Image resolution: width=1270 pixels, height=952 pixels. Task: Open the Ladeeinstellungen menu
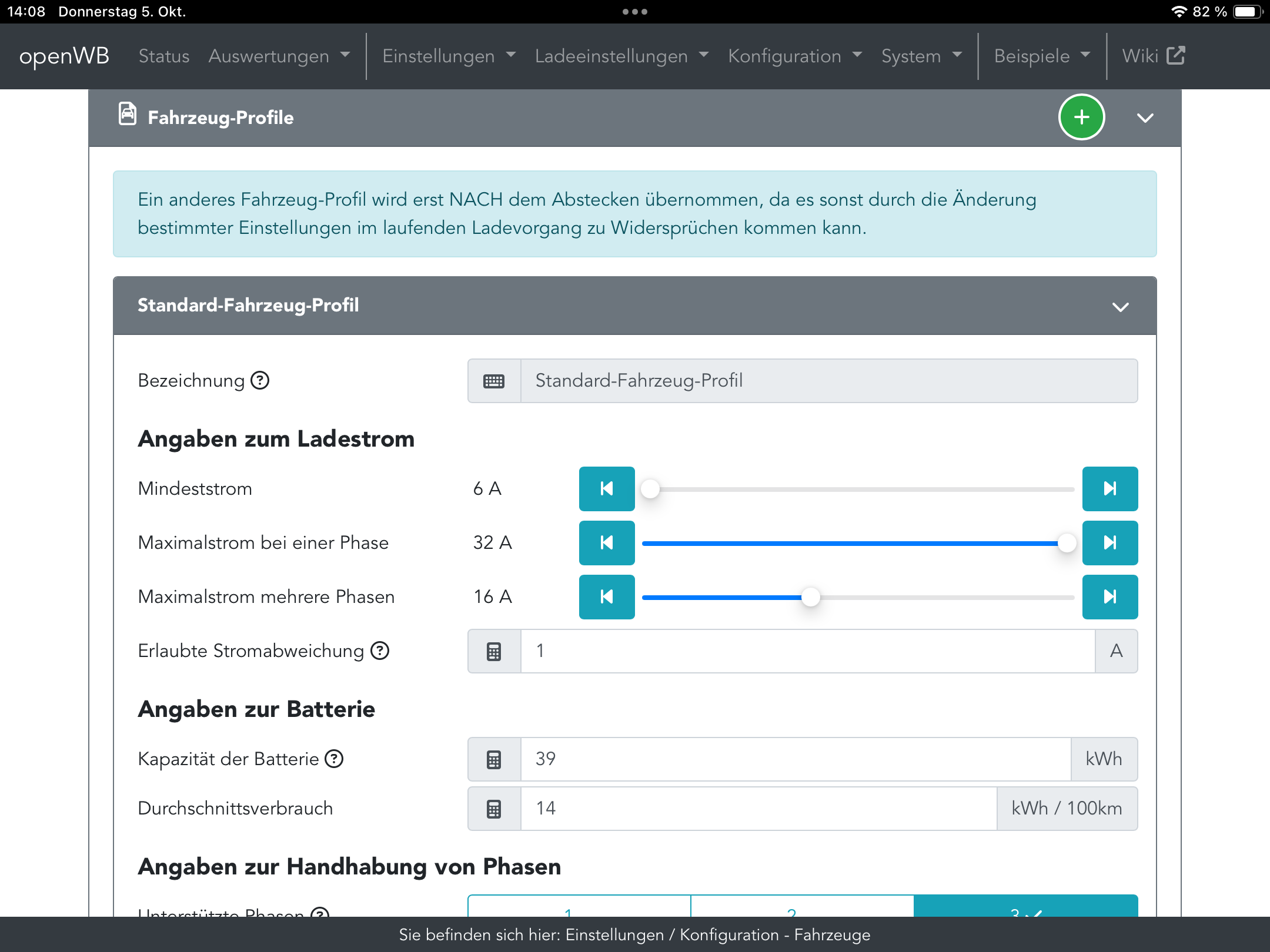621,56
